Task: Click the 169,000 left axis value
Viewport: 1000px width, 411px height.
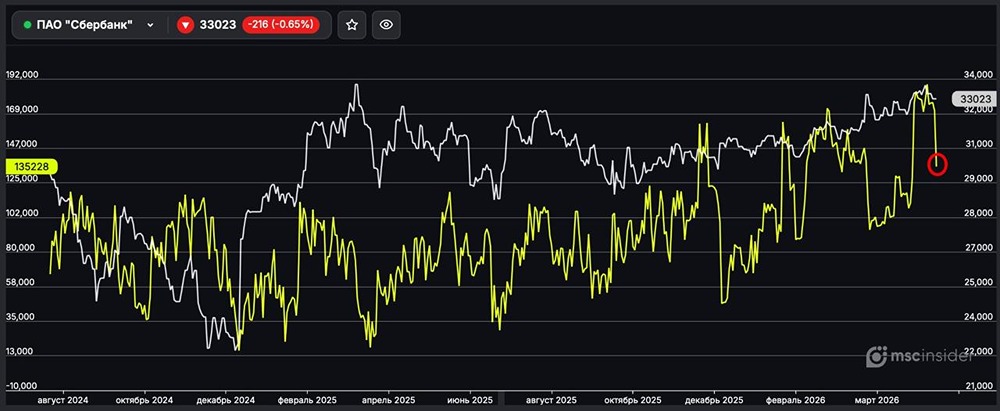Action: pos(22,110)
